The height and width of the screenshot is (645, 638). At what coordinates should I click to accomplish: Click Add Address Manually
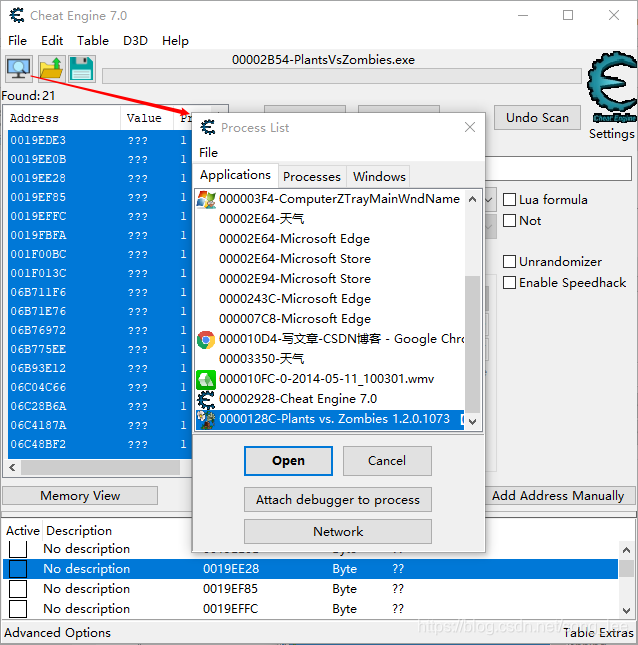coord(558,496)
